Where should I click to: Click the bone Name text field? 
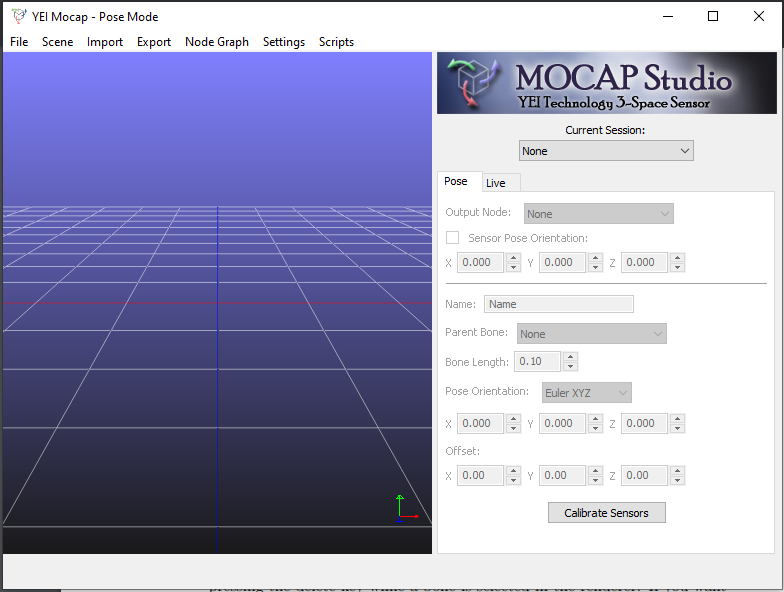point(558,304)
